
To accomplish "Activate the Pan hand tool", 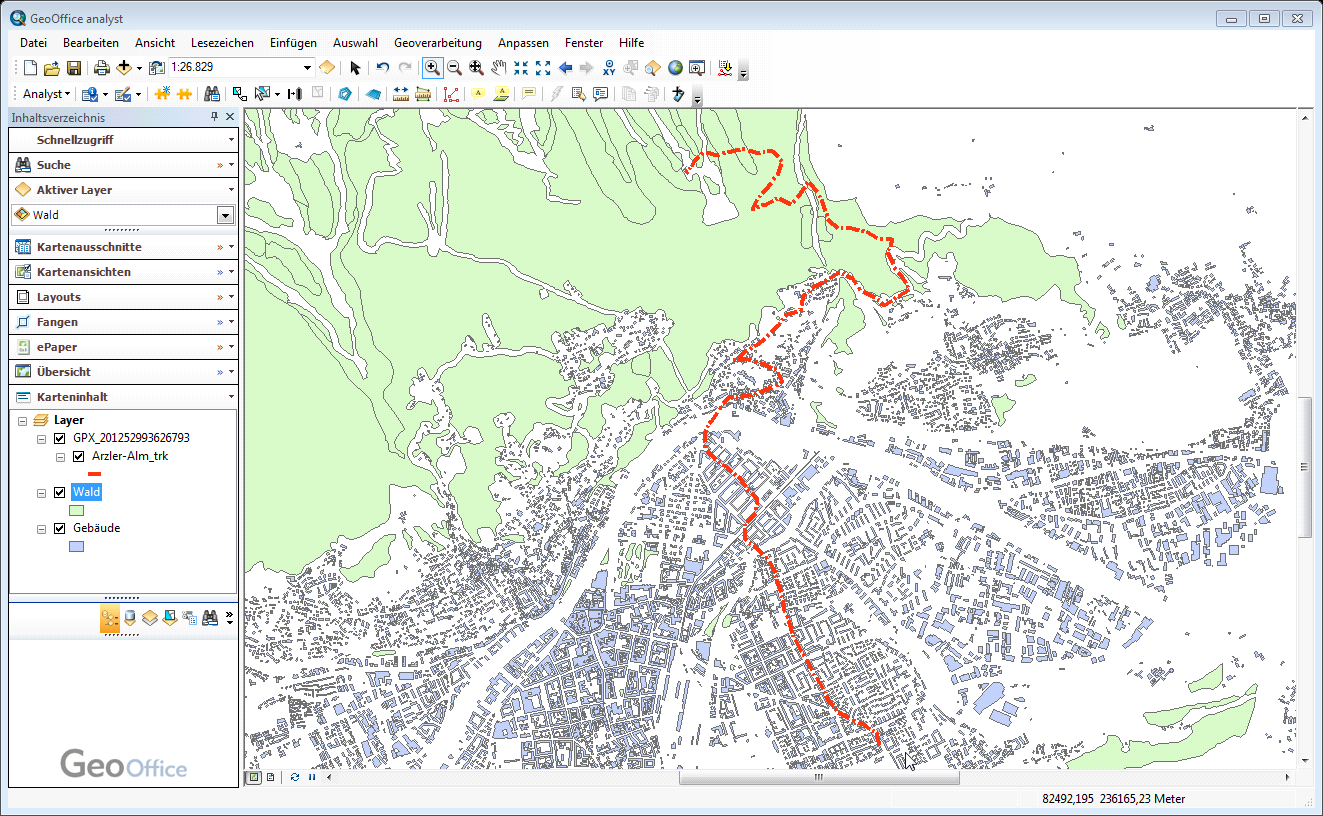I will (x=498, y=68).
